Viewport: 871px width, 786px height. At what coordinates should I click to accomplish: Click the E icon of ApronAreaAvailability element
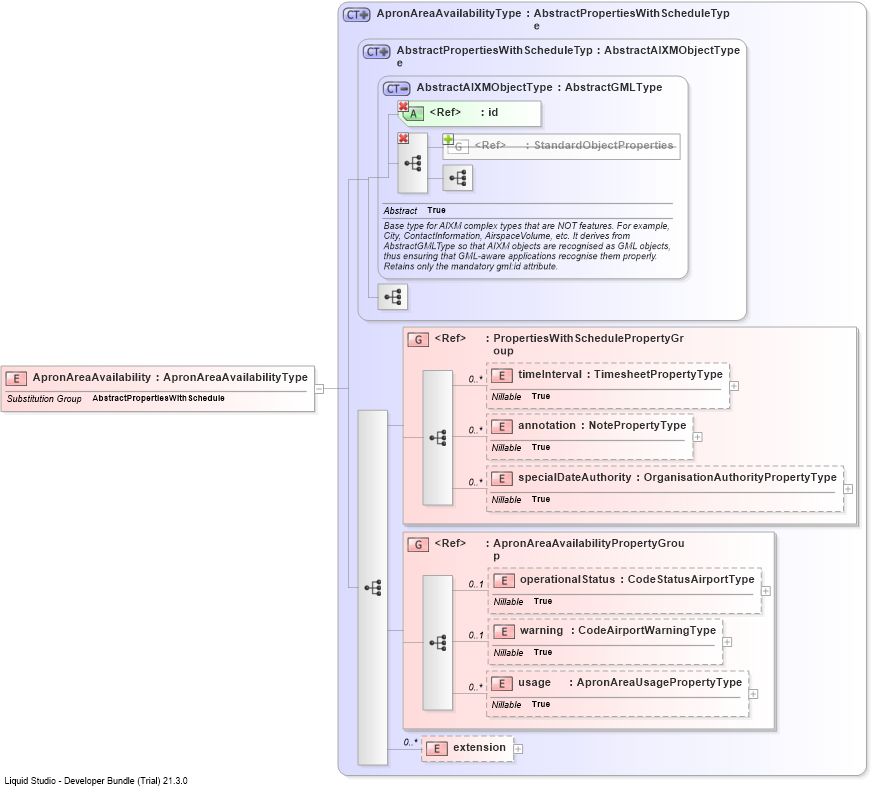pos(16,379)
